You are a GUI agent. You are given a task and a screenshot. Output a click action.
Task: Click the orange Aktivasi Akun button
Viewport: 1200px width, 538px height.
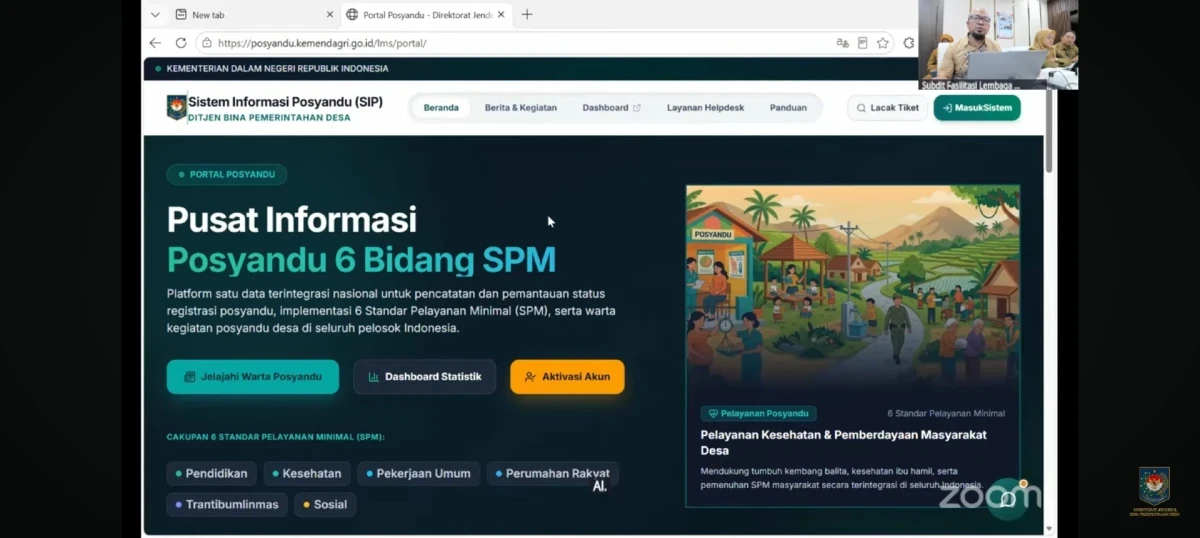click(567, 377)
